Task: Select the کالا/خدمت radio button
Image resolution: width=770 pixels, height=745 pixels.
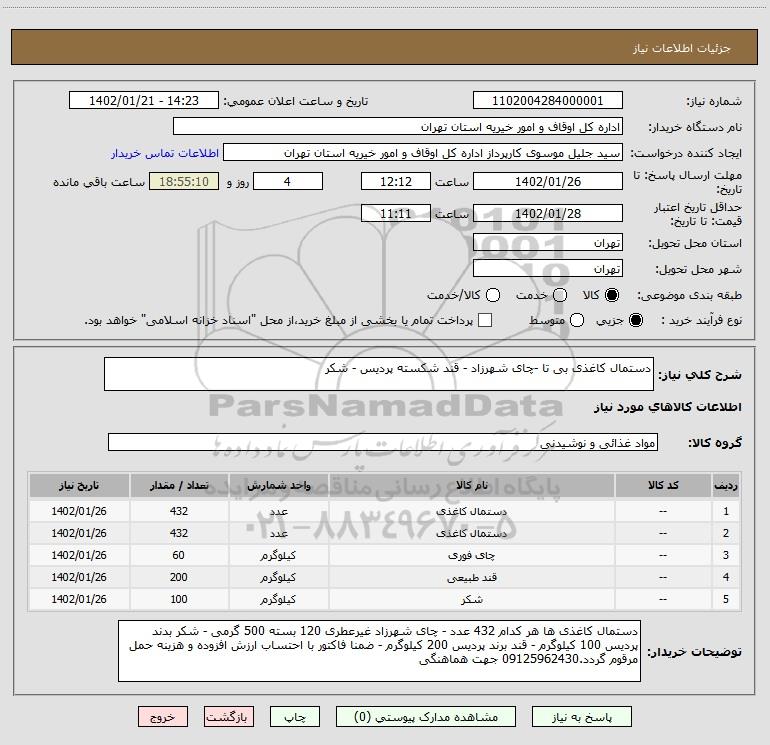Action: tap(493, 295)
